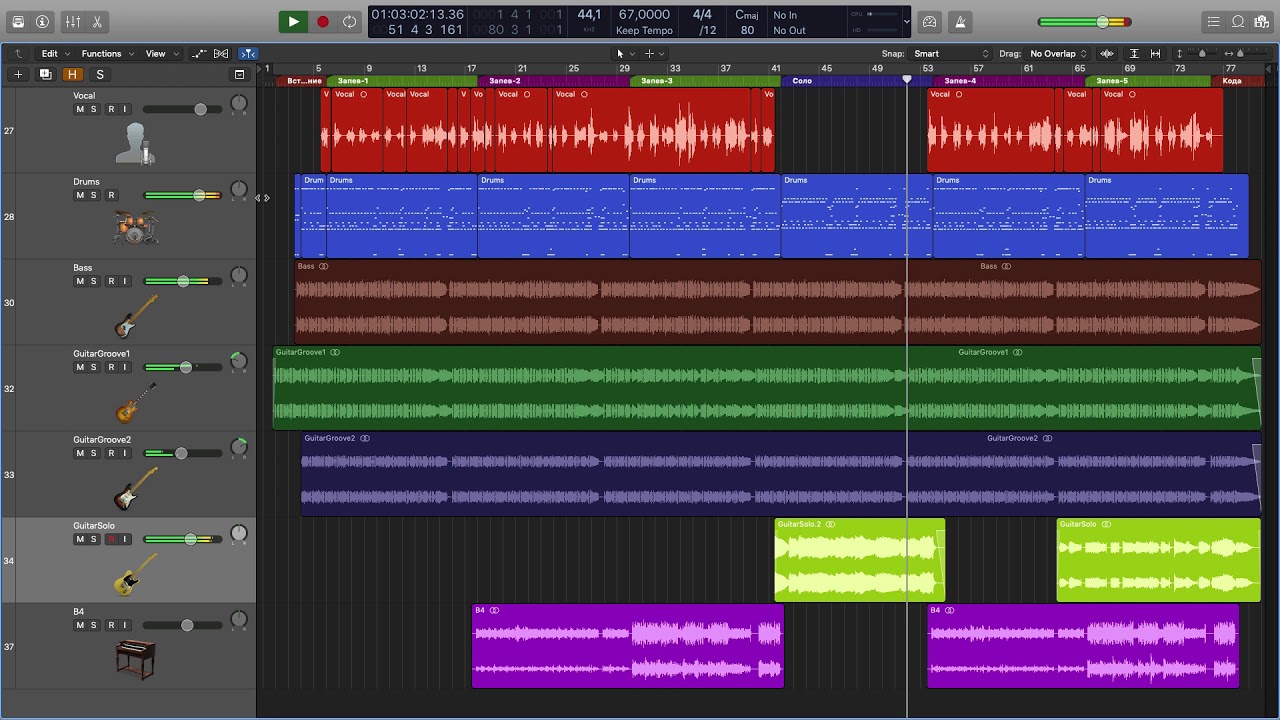Open the Inspector panel
The height and width of the screenshot is (720, 1280).
coord(42,21)
